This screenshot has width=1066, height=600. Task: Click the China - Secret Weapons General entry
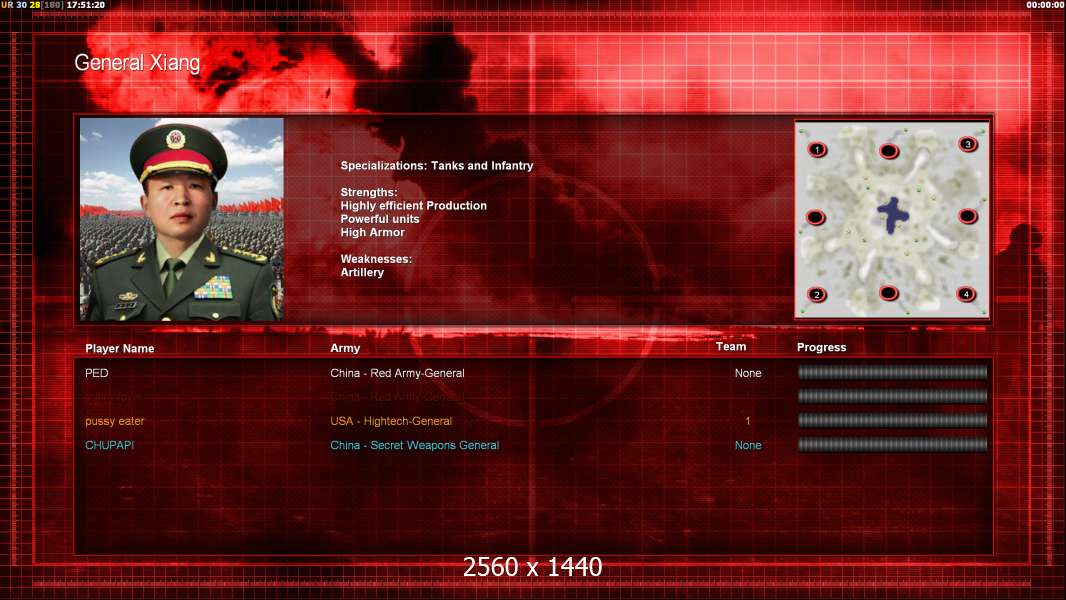(x=415, y=445)
